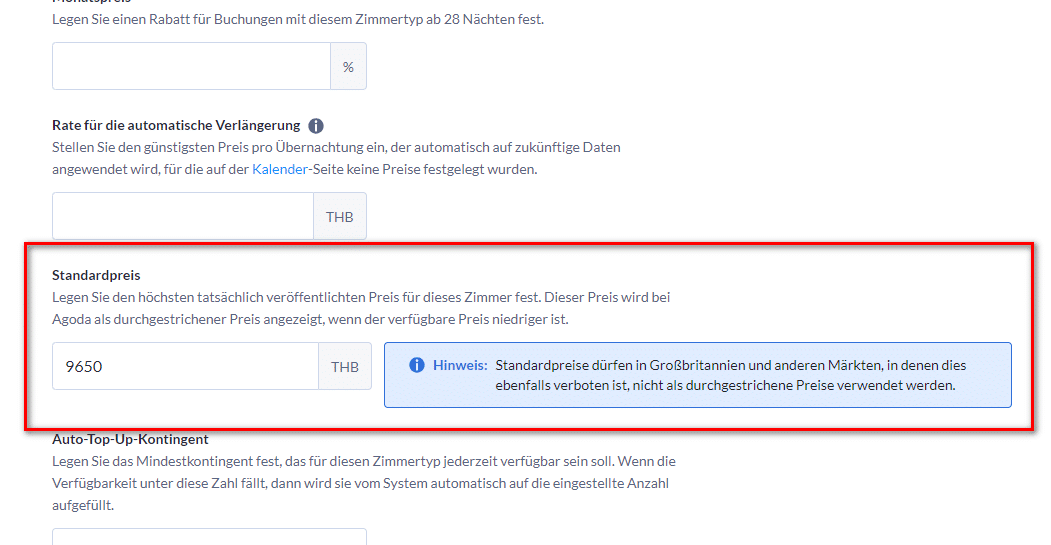Click the Rate für die automatische Verlängerung heading
The height and width of the screenshot is (545, 1051).
tap(176, 125)
